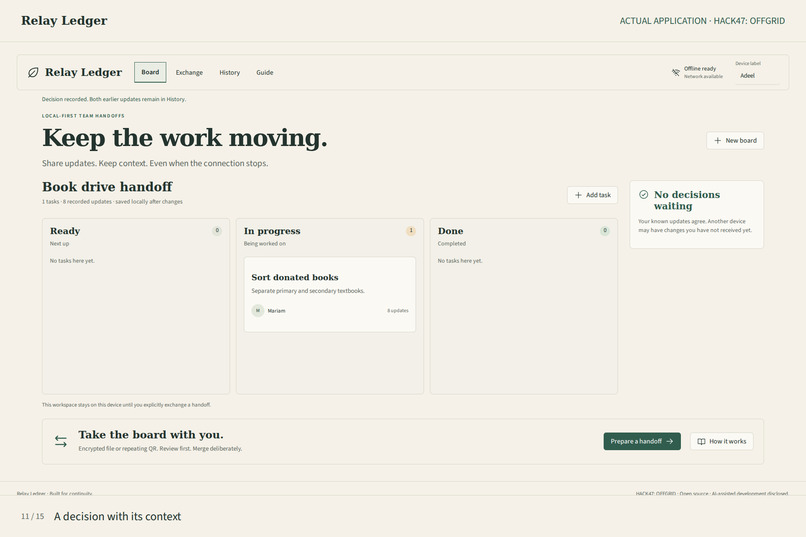Image resolution: width=806 pixels, height=537 pixels.
Task: Click the Ready column heading
Action: tap(65, 231)
